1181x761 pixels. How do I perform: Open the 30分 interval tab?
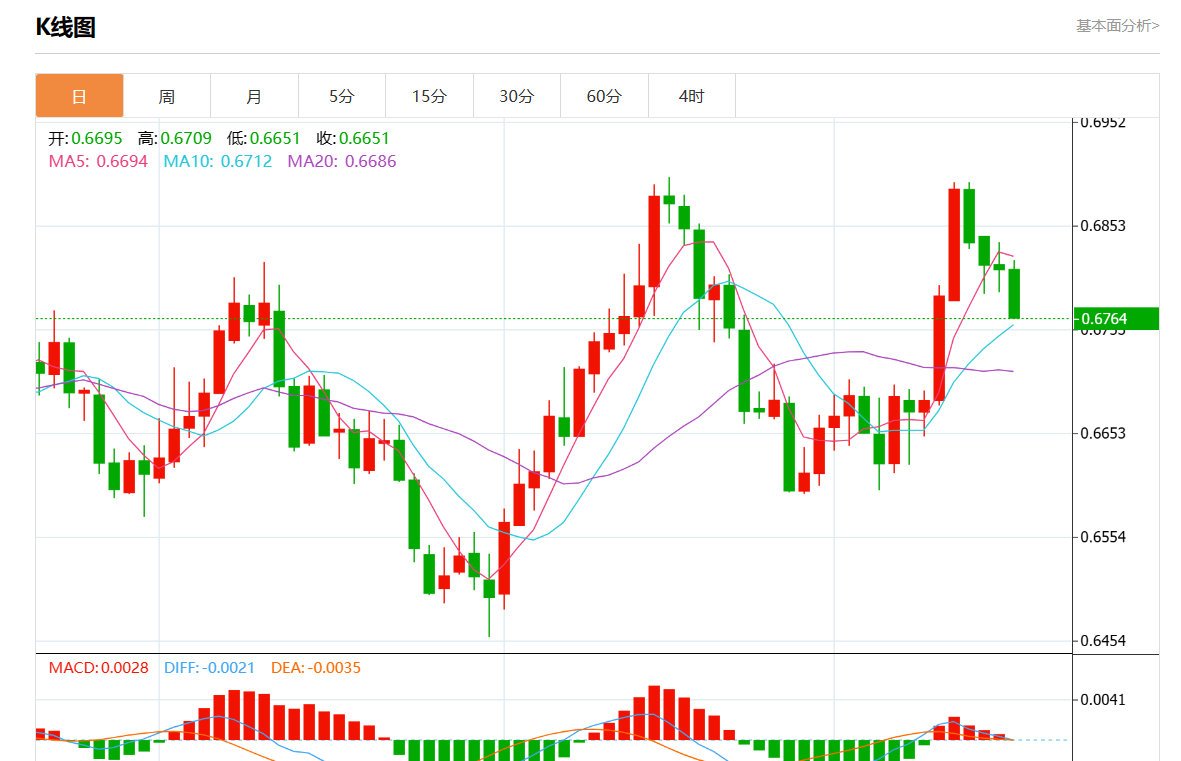[517, 96]
